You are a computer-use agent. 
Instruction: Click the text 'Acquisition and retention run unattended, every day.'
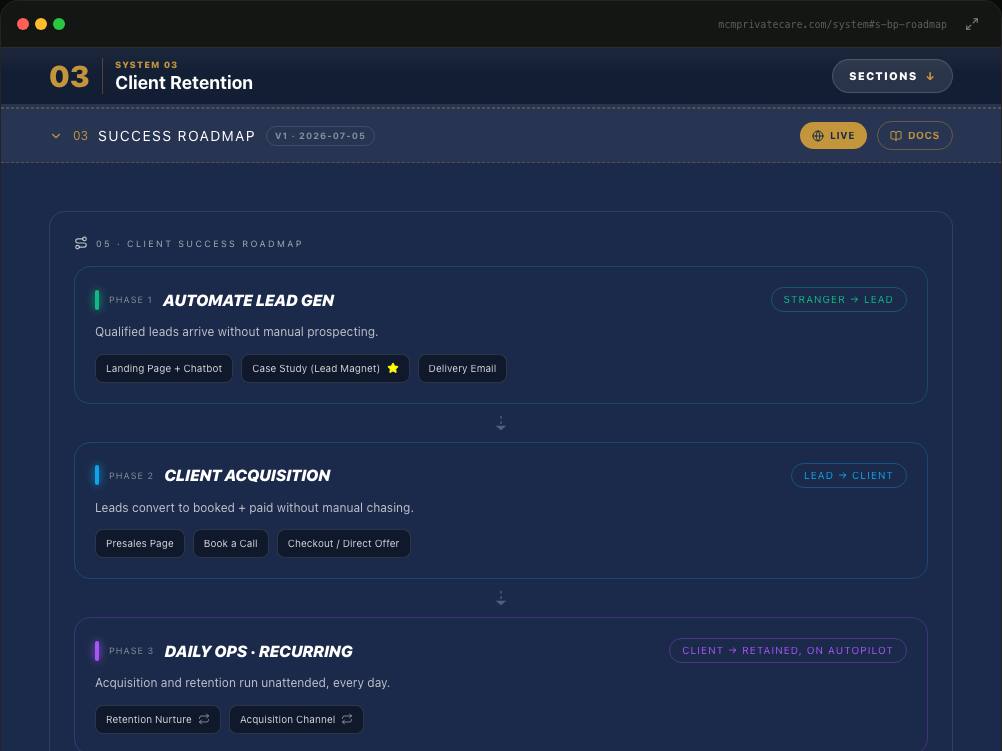tap(242, 683)
